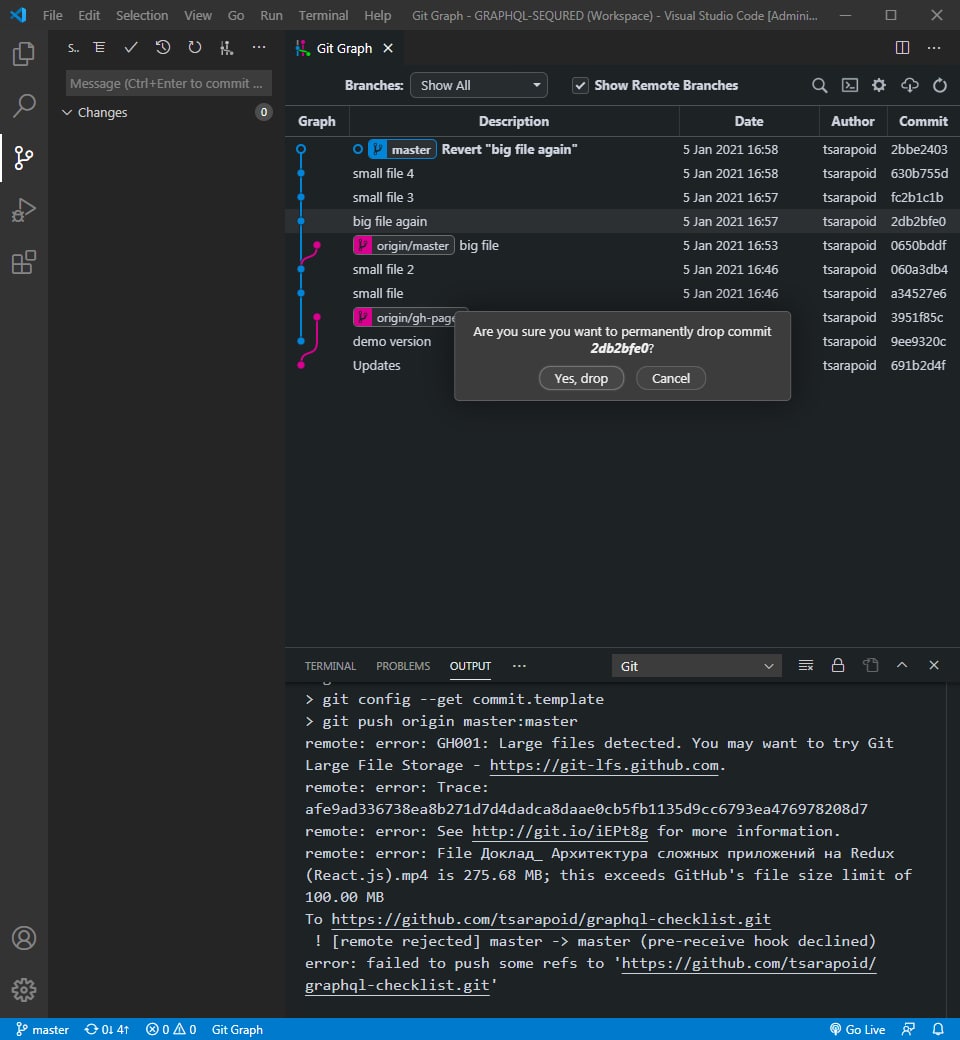The image size is (960, 1040).
Task: Maximize the panel with the chevron
Action: (x=902, y=665)
